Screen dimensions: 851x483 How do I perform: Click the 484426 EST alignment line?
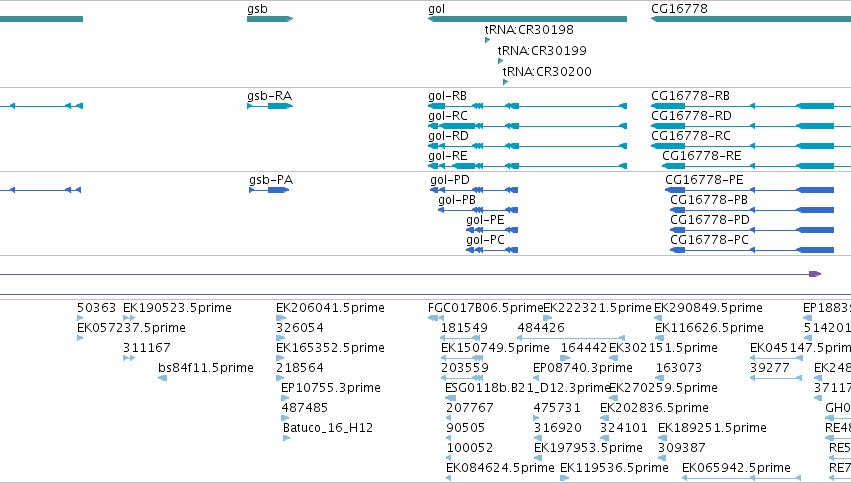(x=571, y=338)
